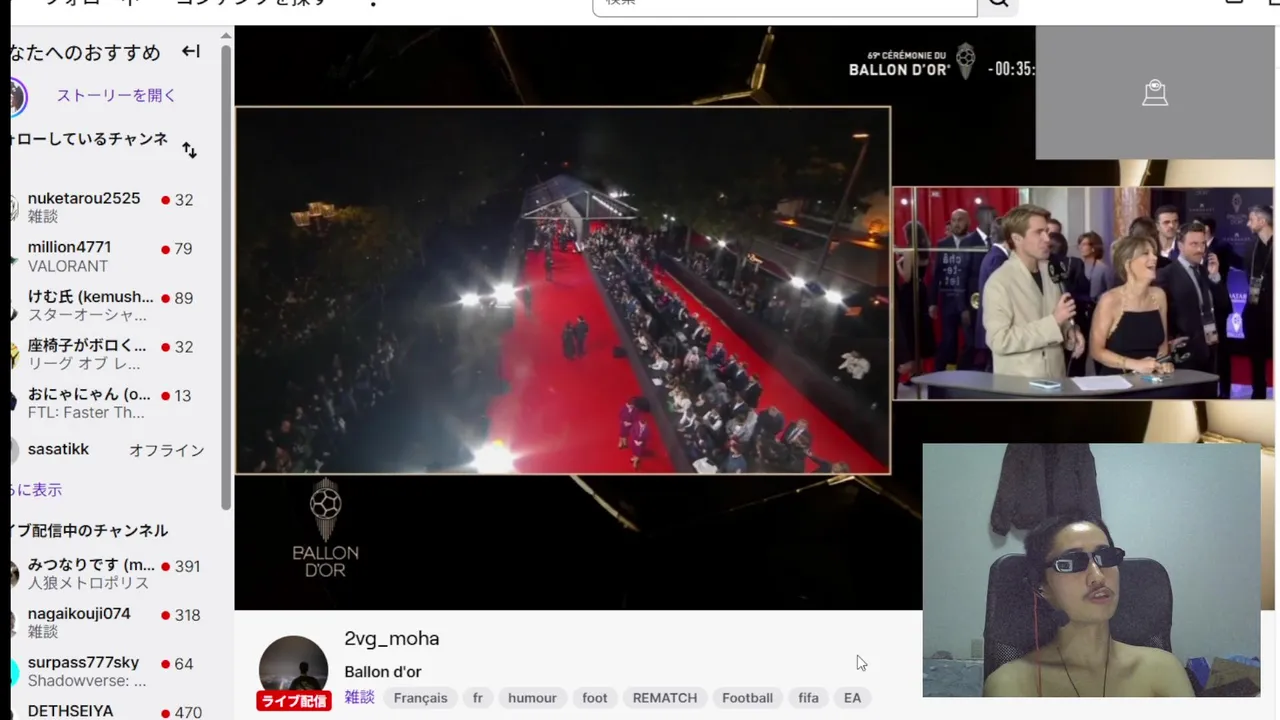Open the 雑談 category link
The image size is (1280, 720).
click(360, 698)
